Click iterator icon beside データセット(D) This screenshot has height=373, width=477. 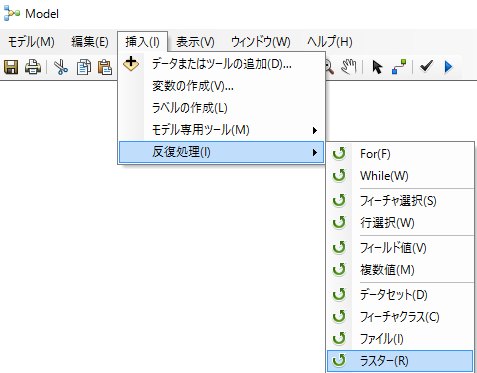tap(339, 295)
